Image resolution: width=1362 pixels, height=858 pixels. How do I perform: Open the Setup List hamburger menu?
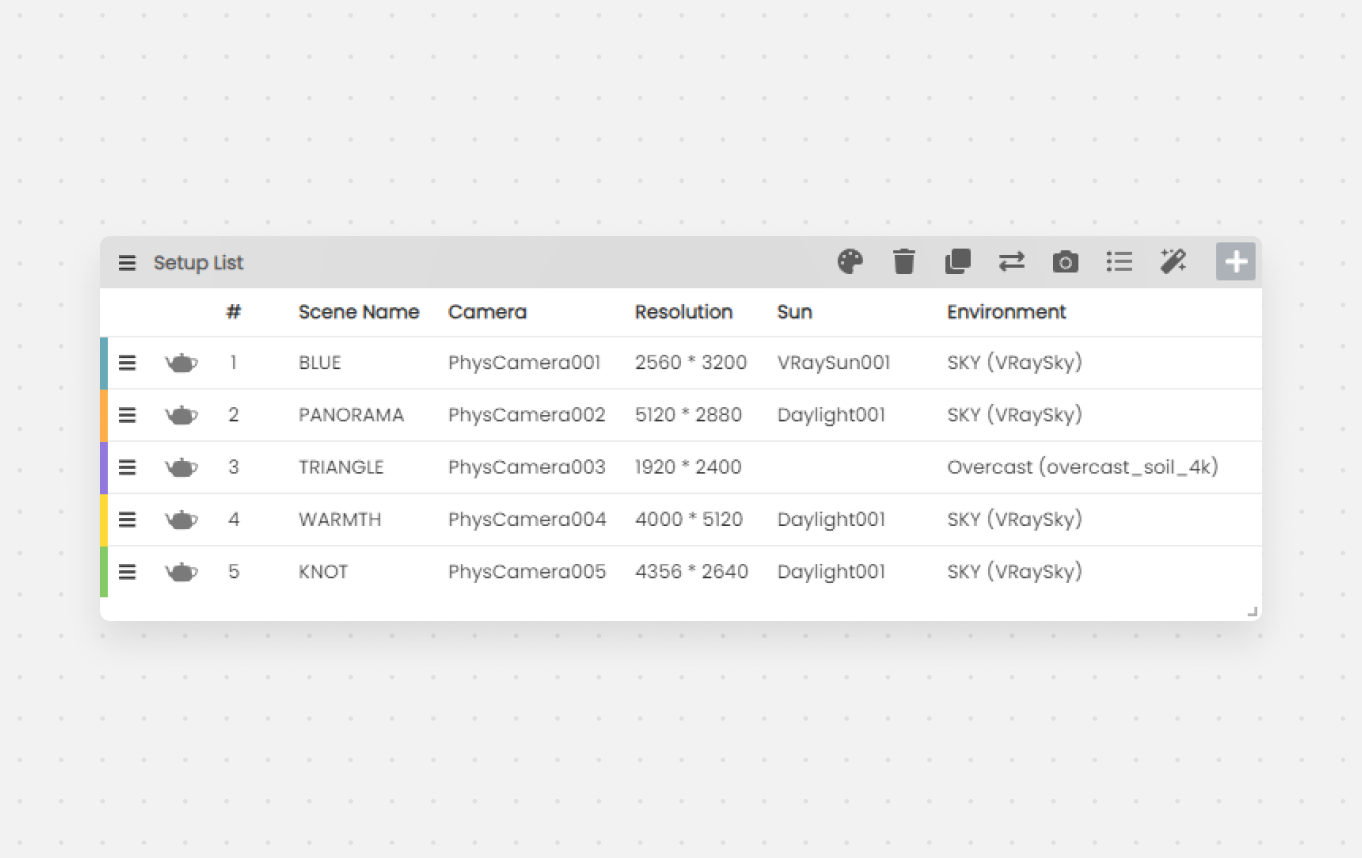pyautogui.click(x=127, y=263)
